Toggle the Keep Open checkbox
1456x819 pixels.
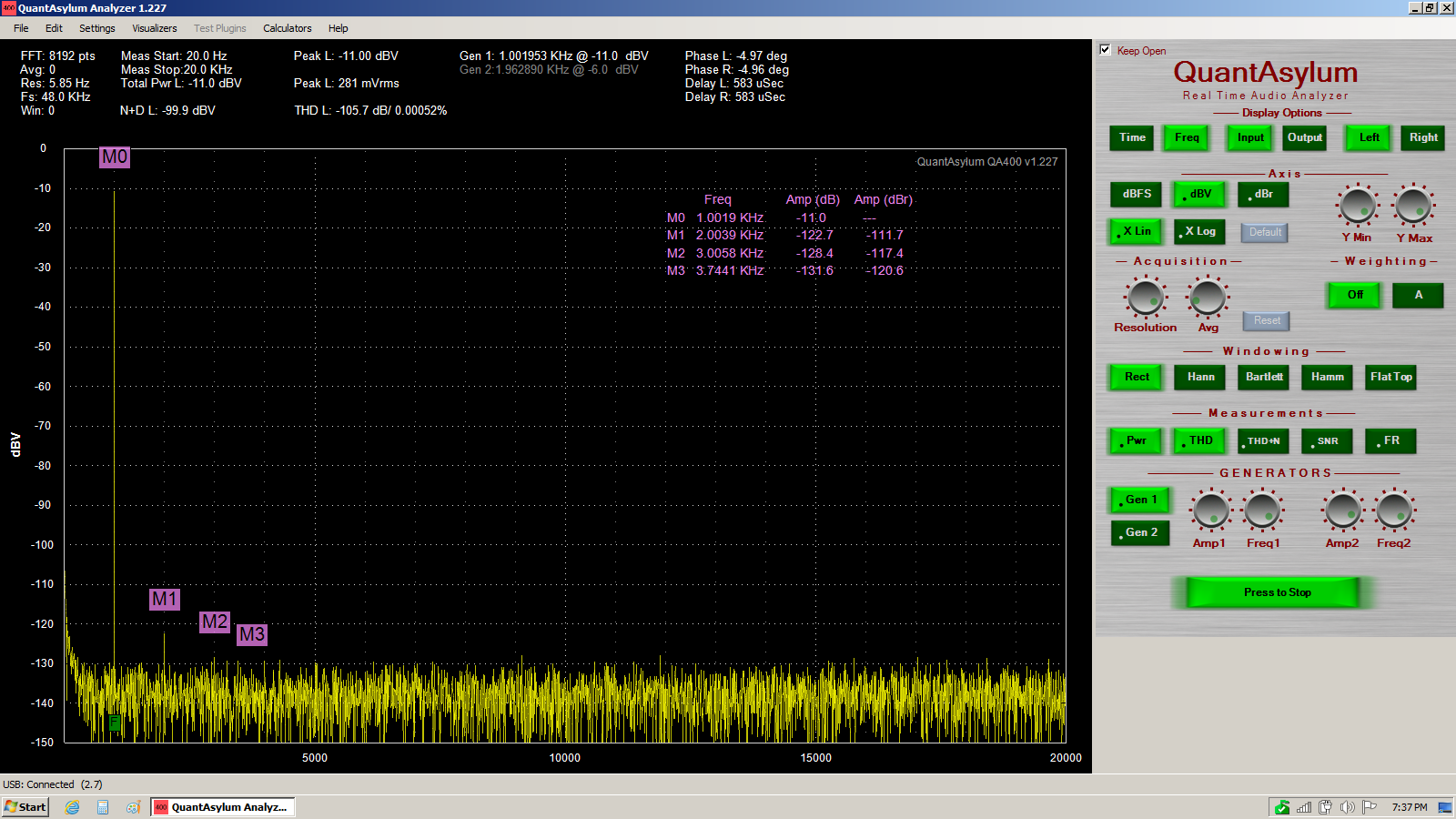[x=1105, y=50]
